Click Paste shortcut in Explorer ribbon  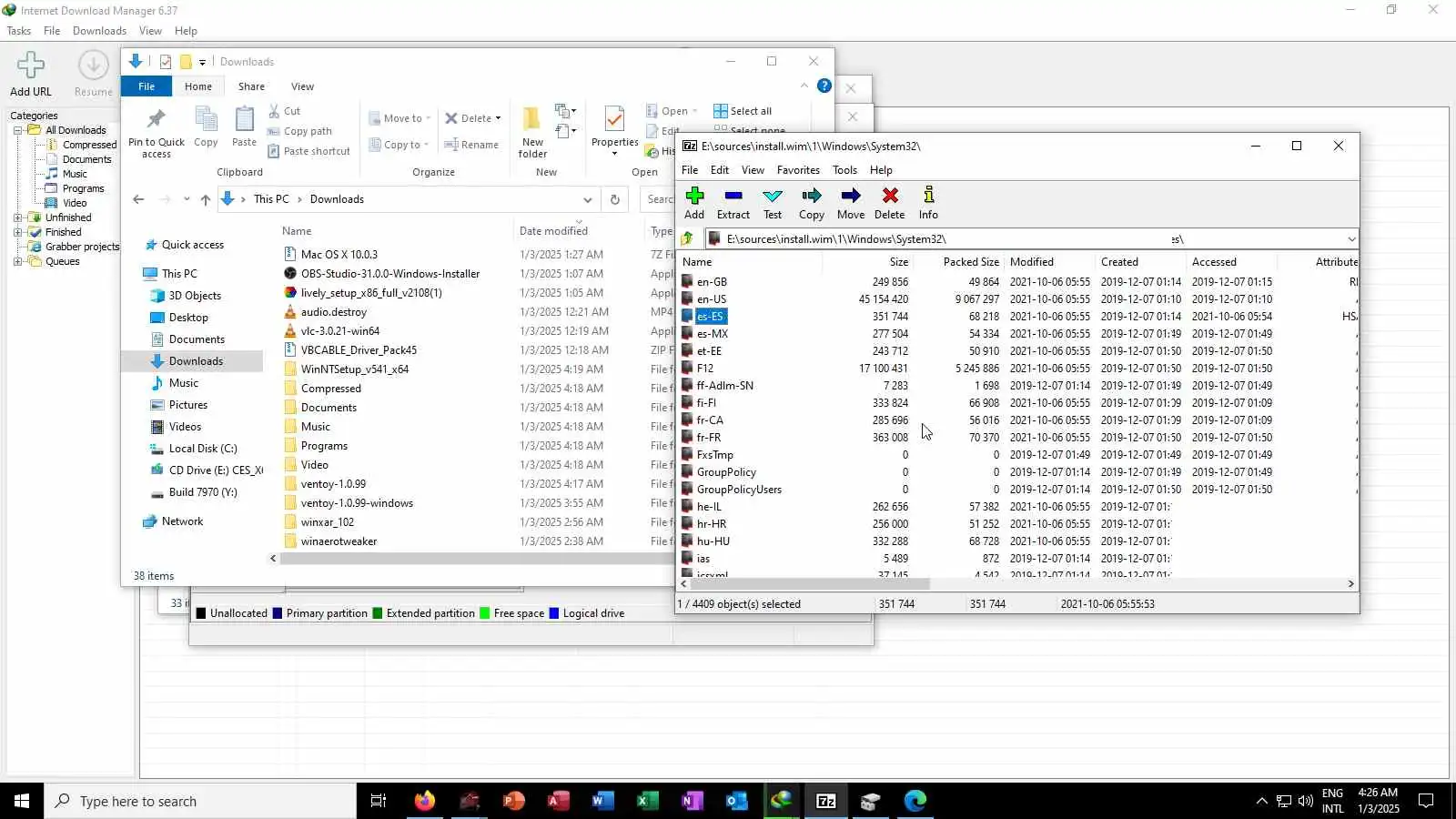tap(308, 151)
